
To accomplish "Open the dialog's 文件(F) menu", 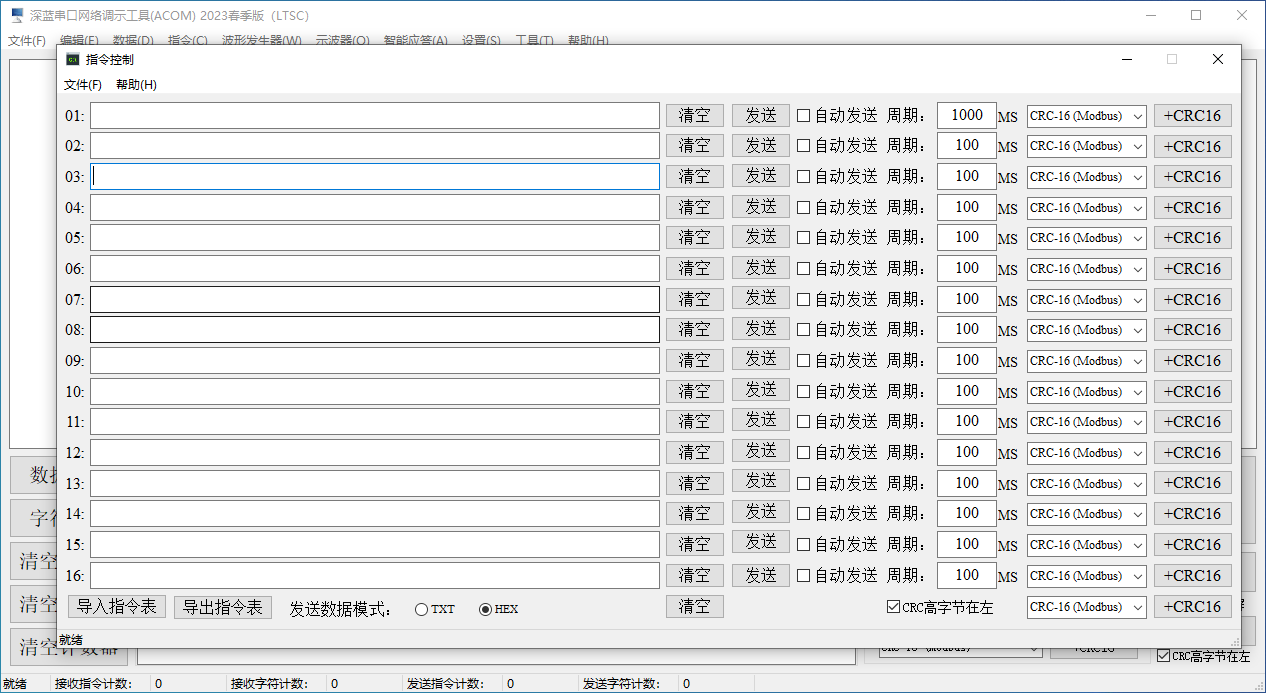I will (83, 85).
